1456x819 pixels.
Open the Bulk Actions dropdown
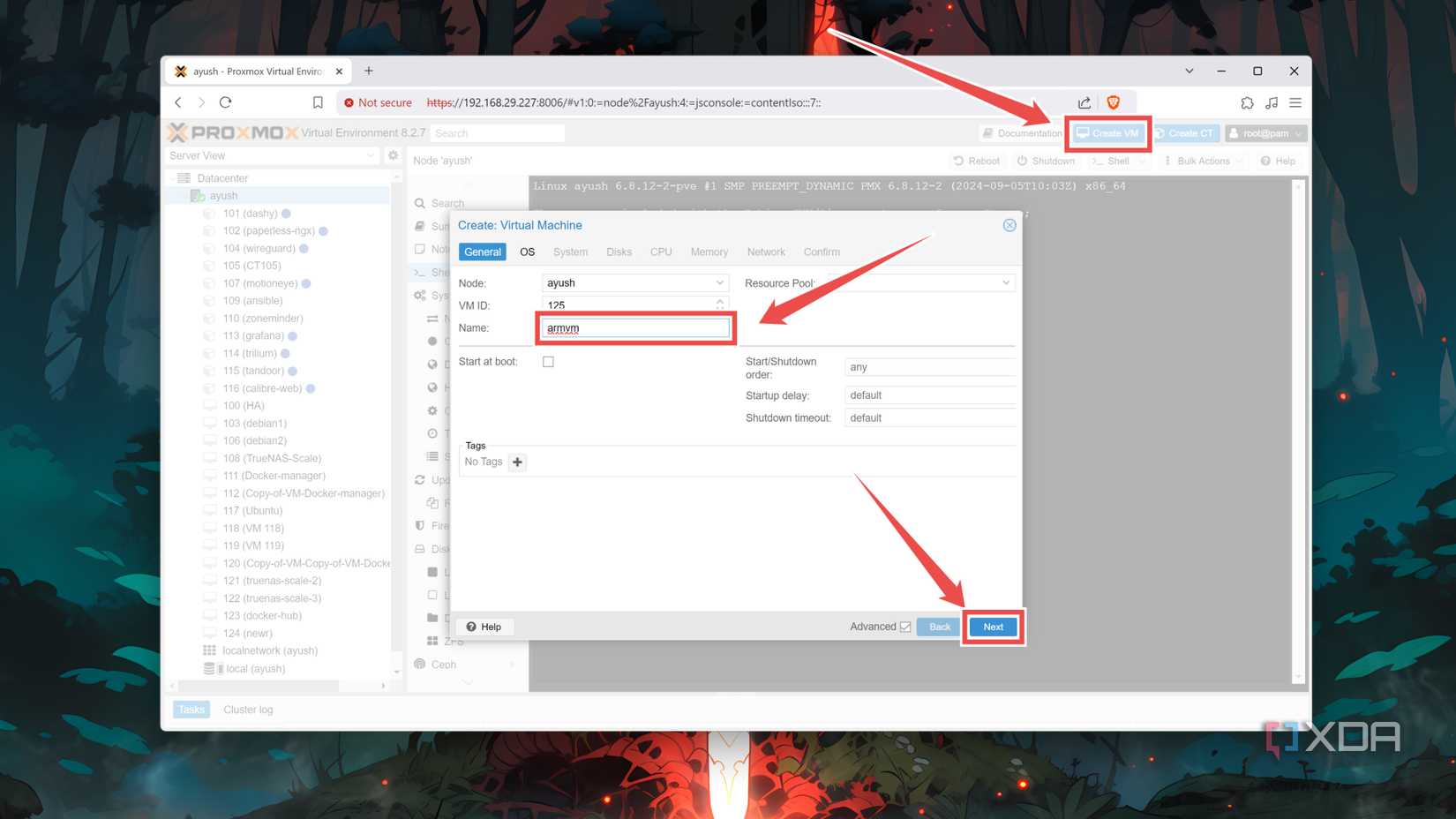1203,161
